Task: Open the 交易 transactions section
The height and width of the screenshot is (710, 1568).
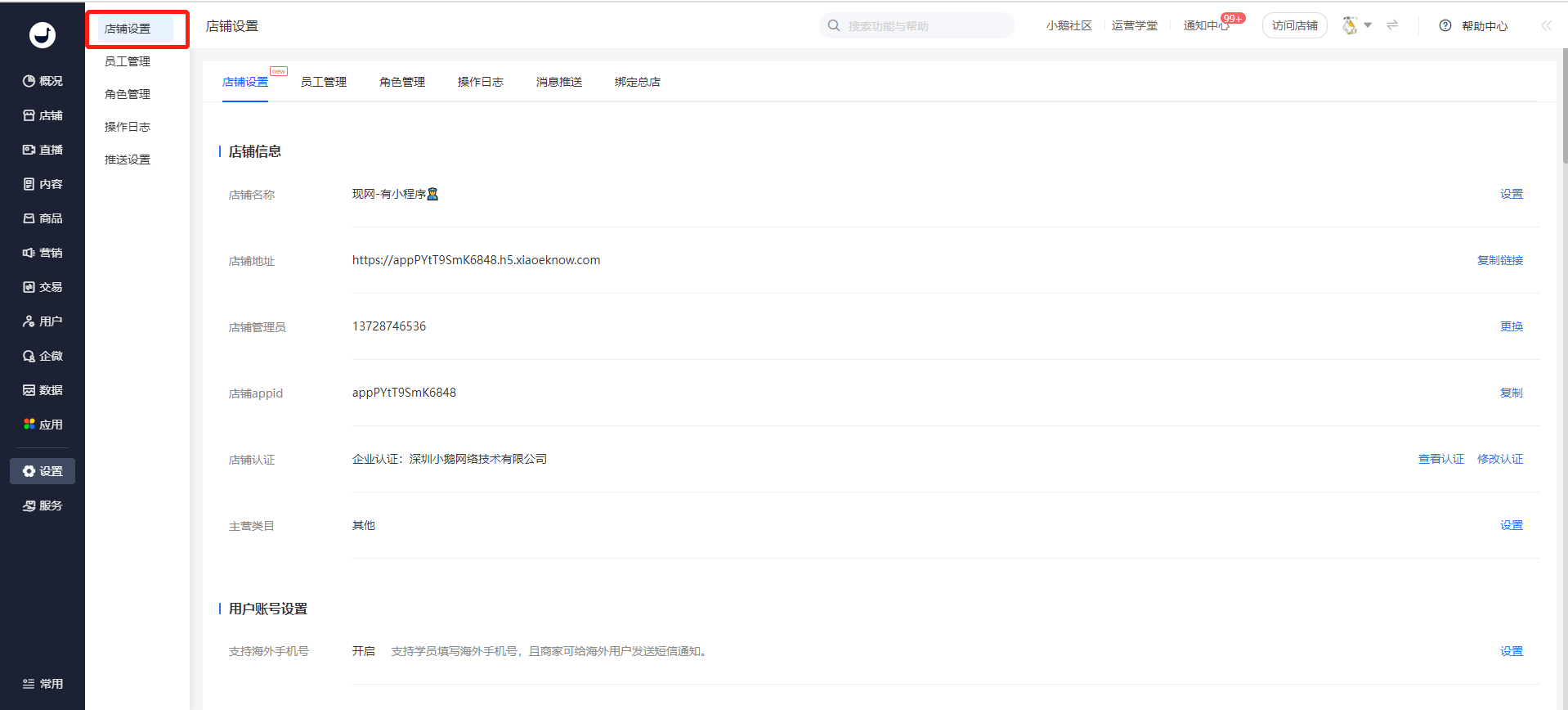Action: click(x=43, y=287)
